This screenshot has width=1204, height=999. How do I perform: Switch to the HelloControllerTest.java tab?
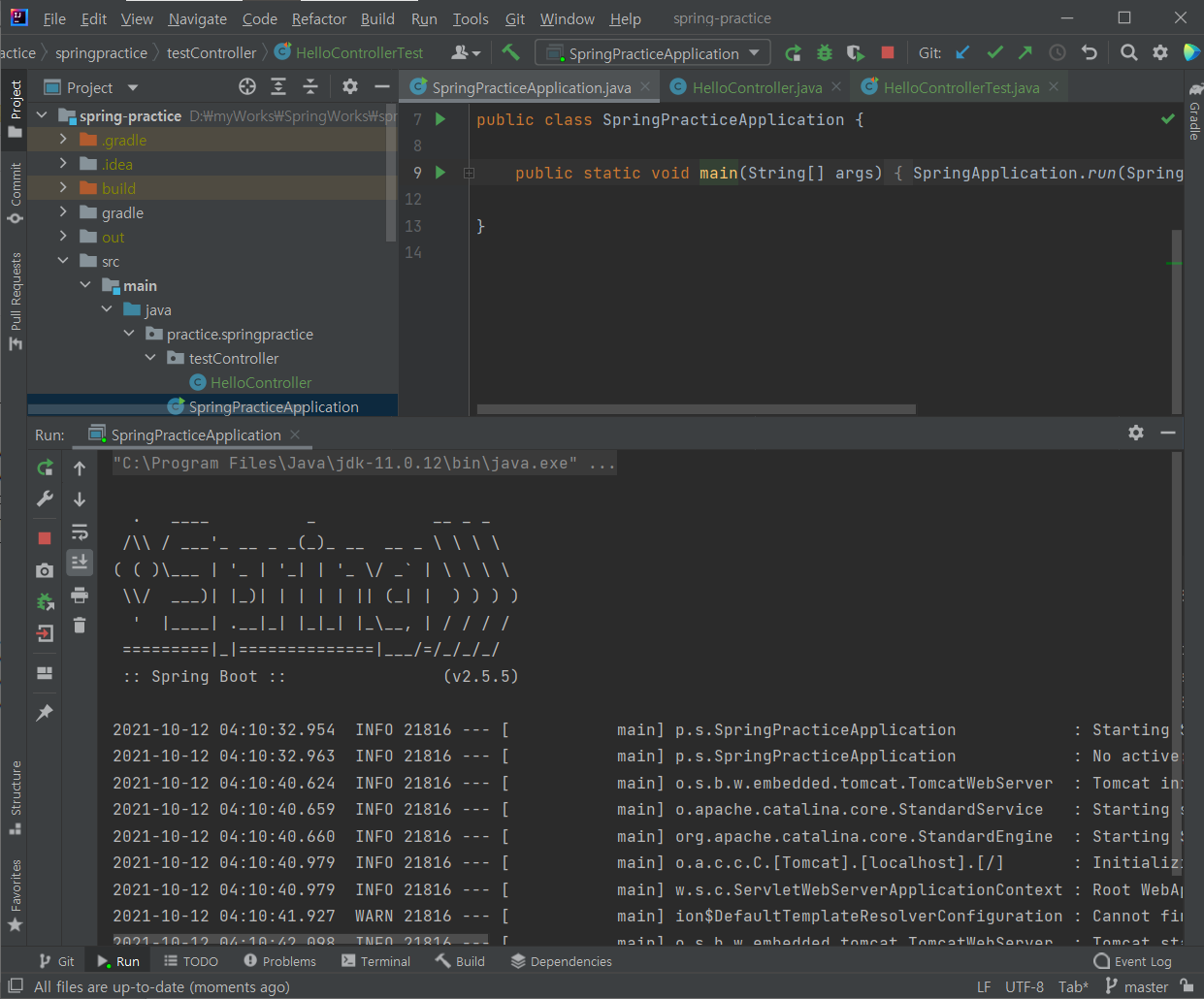click(960, 87)
